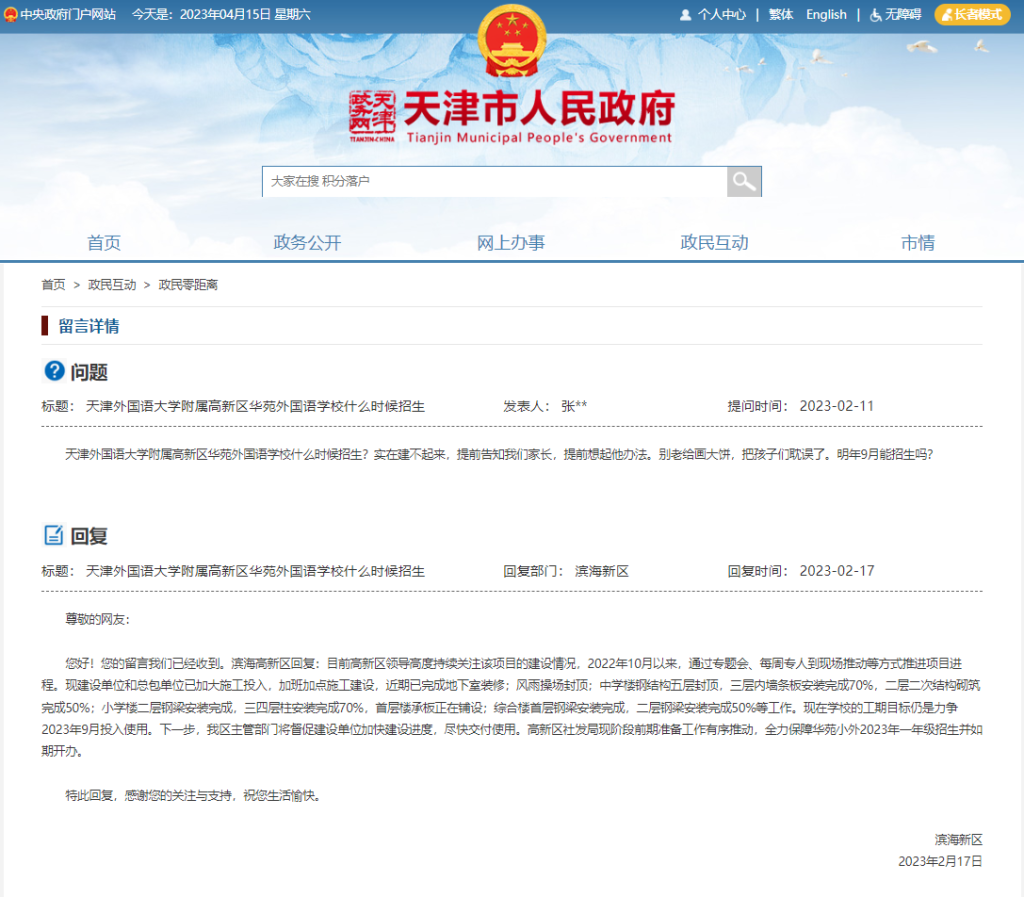
Task: Click the national emblem at top center
Action: (x=512, y=41)
